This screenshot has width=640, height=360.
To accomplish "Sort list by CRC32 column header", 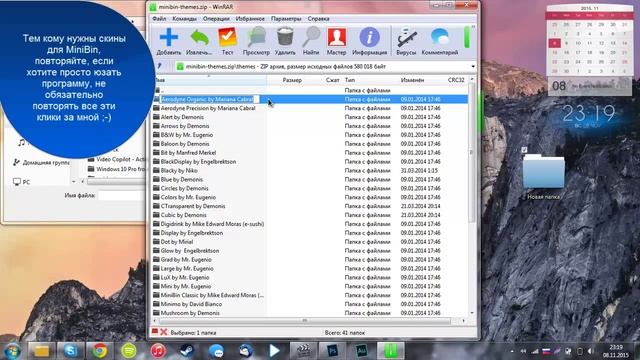I will tap(456, 80).
